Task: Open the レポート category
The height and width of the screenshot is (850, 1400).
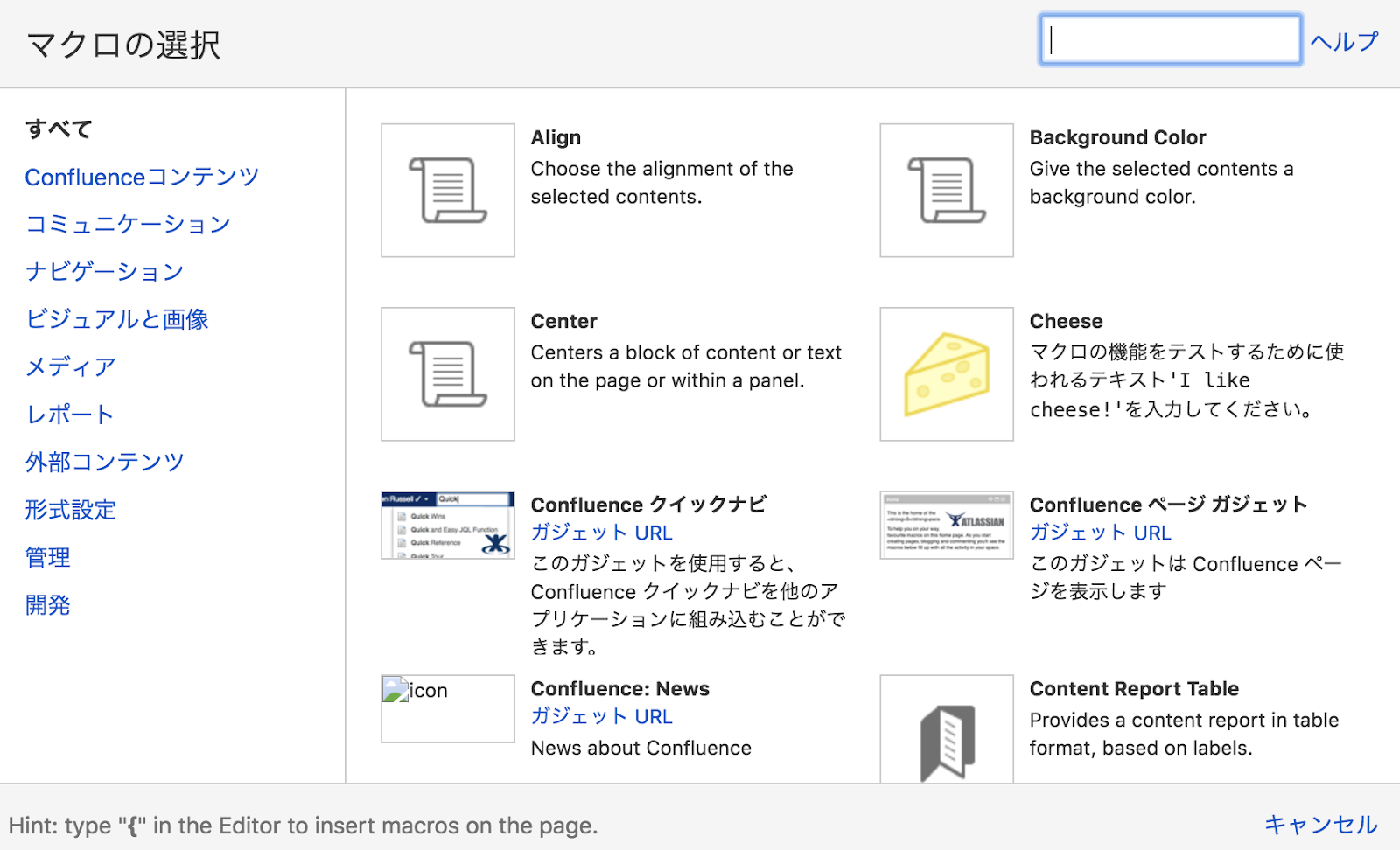Action: 69,415
